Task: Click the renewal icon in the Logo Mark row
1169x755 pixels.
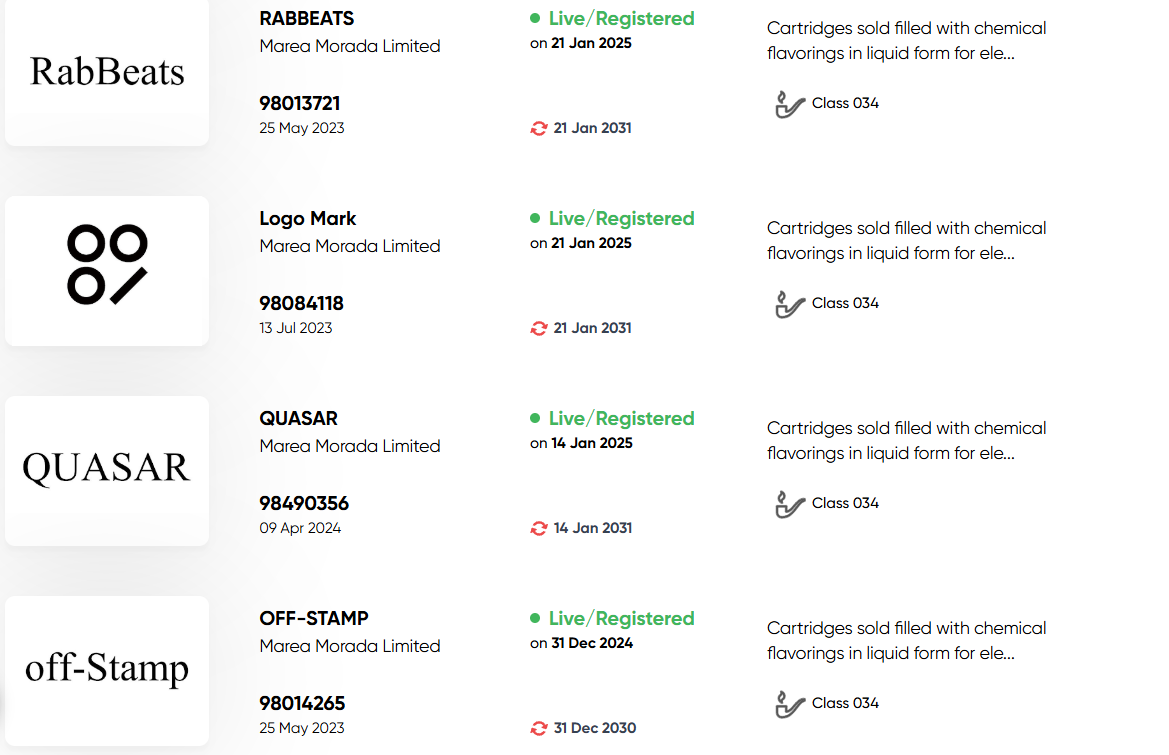Action: pyautogui.click(x=538, y=328)
